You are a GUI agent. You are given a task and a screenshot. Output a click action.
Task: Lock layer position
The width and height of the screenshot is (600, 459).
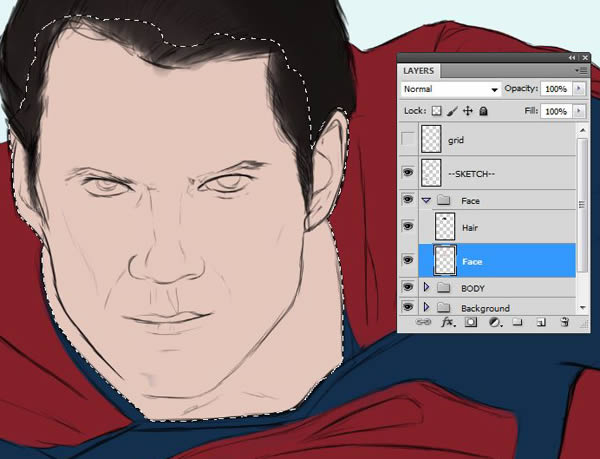point(468,111)
